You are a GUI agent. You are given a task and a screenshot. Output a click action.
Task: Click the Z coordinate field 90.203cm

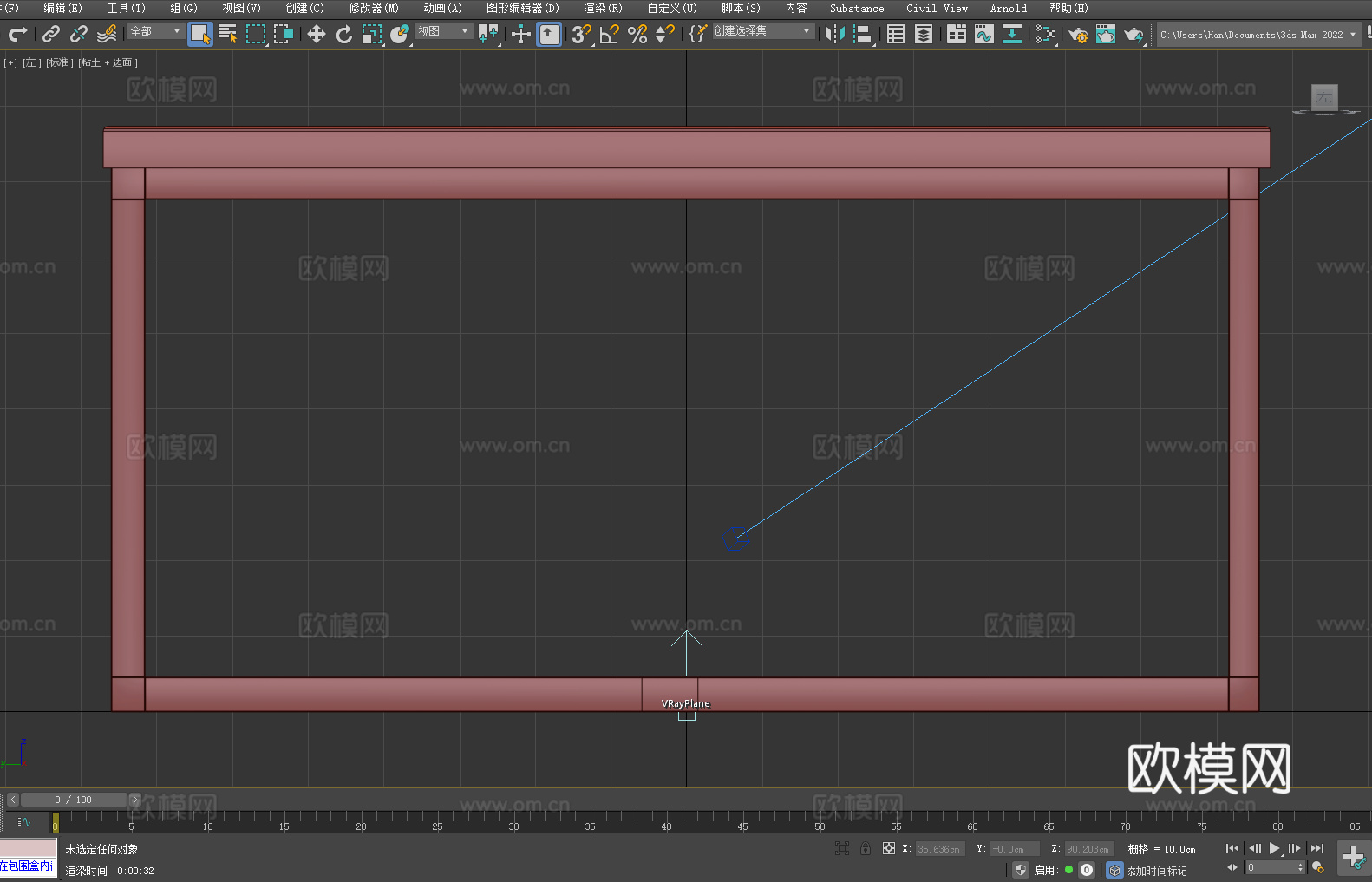(1088, 849)
